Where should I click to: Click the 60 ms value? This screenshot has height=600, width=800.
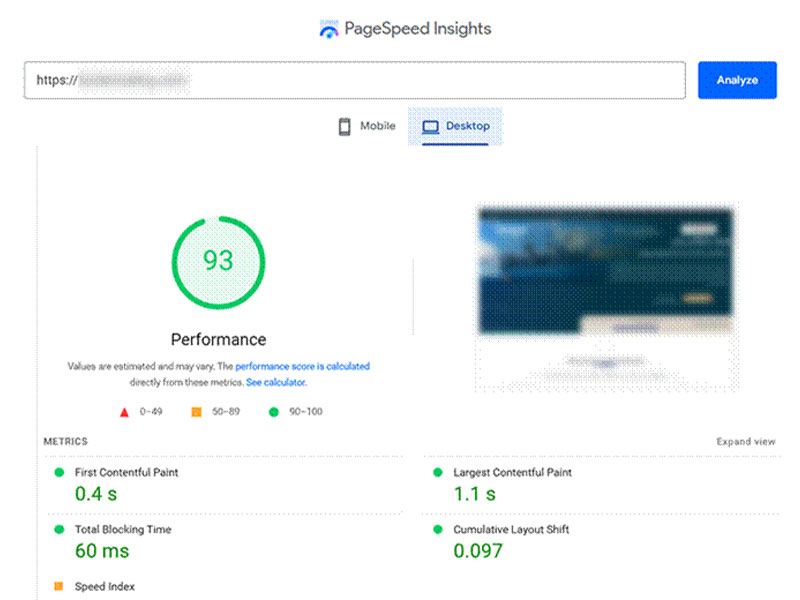tap(102, 551)
